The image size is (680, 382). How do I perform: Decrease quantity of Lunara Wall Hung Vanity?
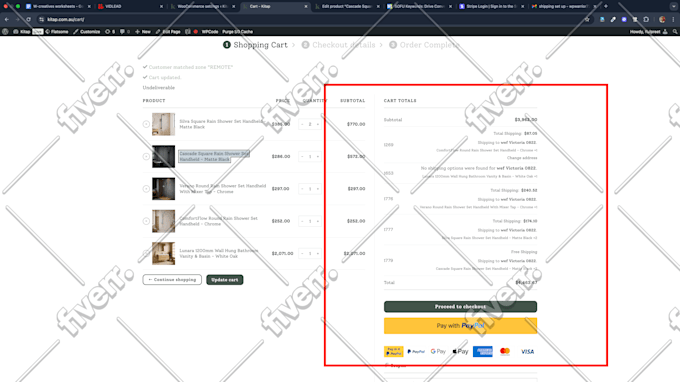[302, 253]
